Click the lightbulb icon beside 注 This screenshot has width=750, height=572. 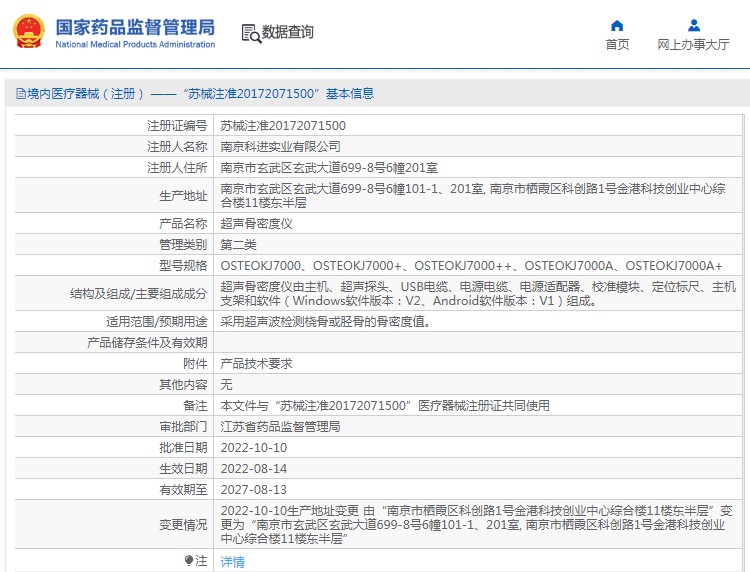[189, 560]
